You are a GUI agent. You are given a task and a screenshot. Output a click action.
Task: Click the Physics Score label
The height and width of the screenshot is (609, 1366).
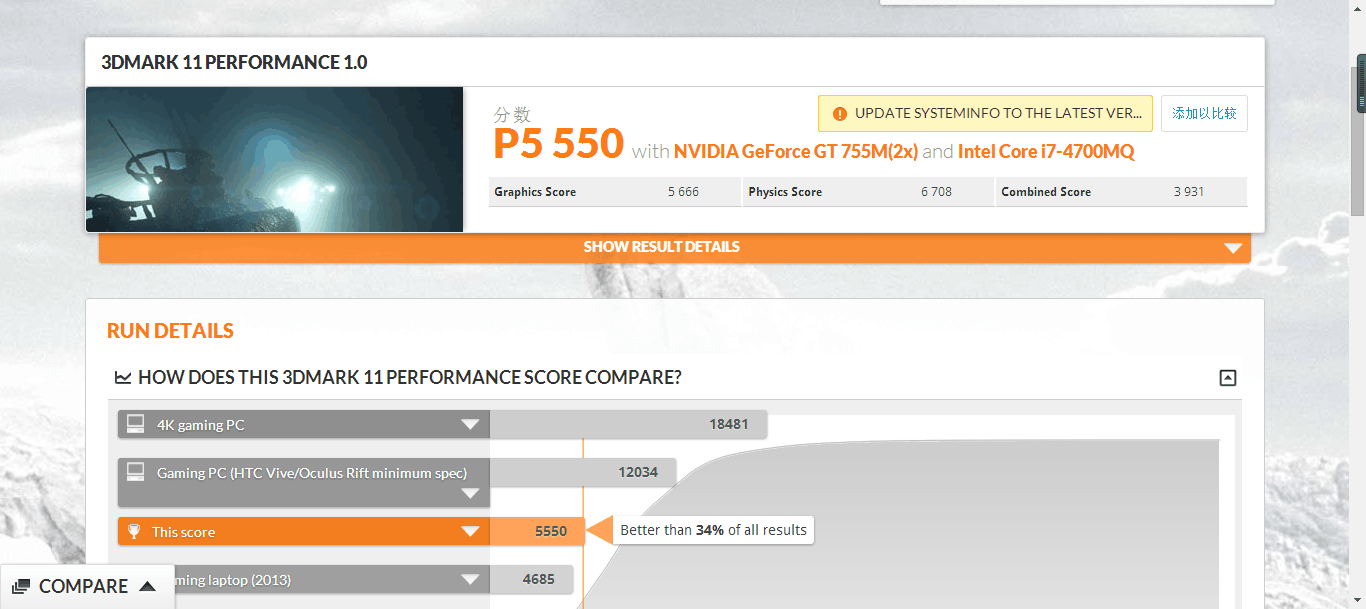[x=785, y=192]
